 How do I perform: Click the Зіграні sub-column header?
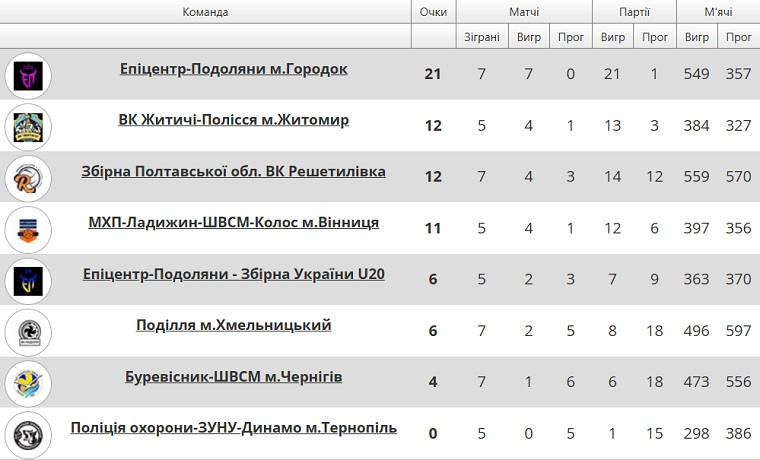(482, 37)
